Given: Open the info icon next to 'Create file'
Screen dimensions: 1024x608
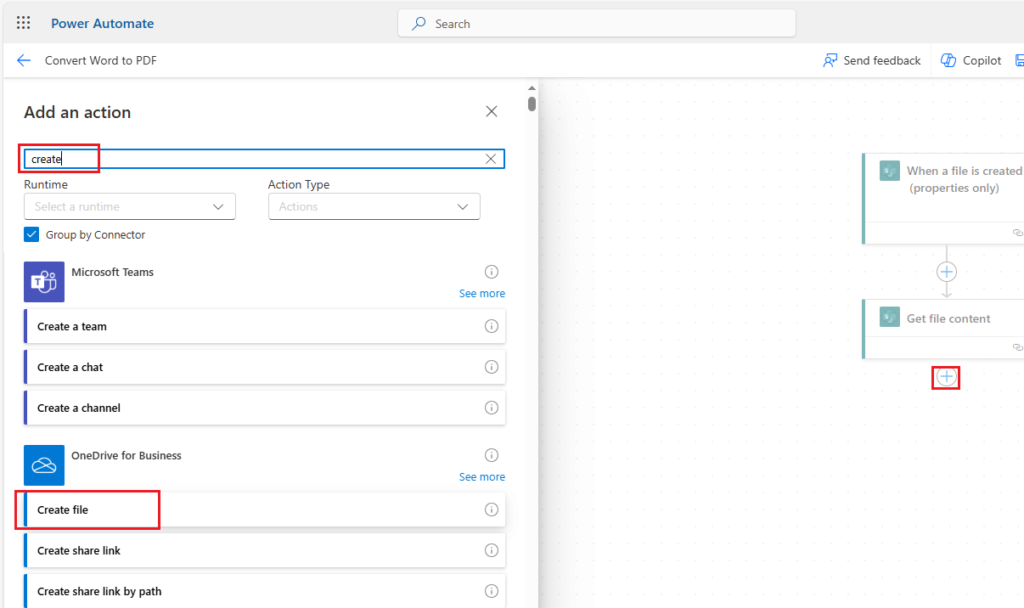Looking at the screenshot, I should tap(491, 509).
